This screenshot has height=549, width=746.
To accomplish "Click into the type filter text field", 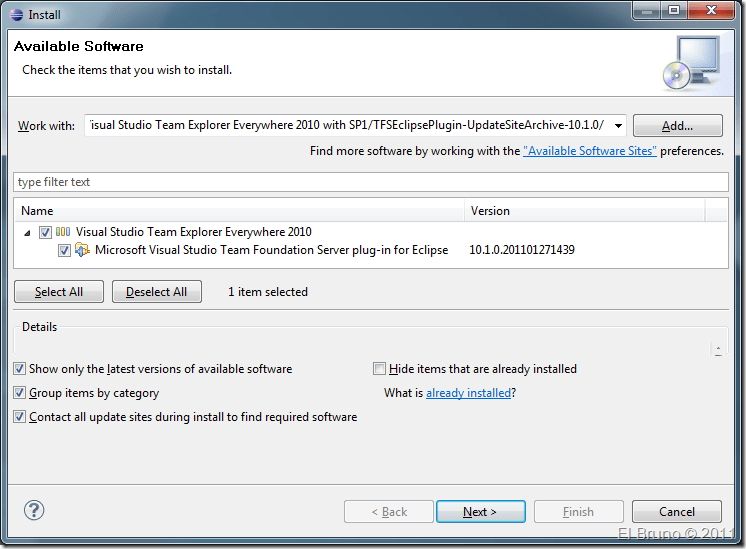I will (x=370, y=182).
